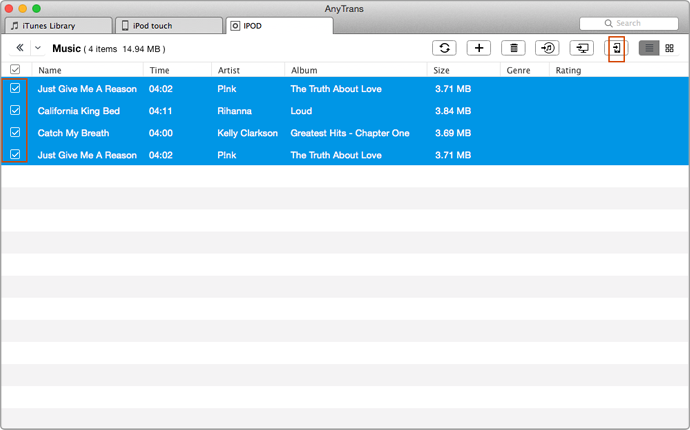The height and width of the screenshot is (430, 690).
Task: Uncheck California King Bed checkbox
Action: pos(15,110)
